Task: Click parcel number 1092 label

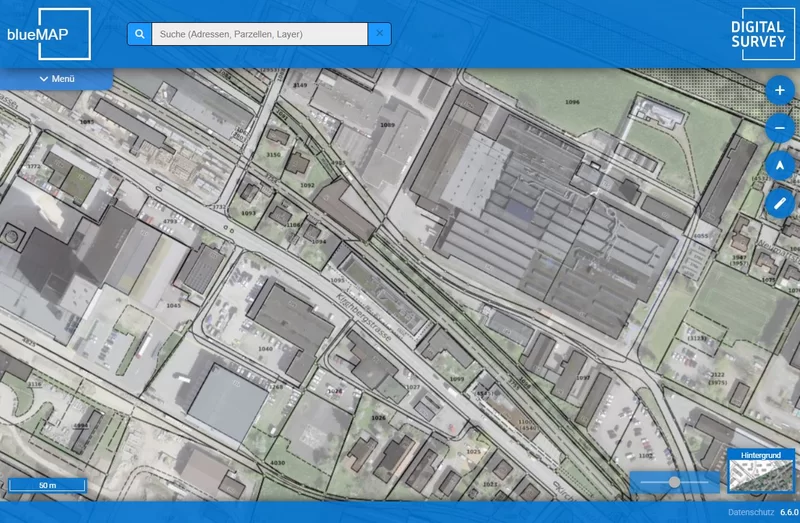Action: tap(307, 185)
